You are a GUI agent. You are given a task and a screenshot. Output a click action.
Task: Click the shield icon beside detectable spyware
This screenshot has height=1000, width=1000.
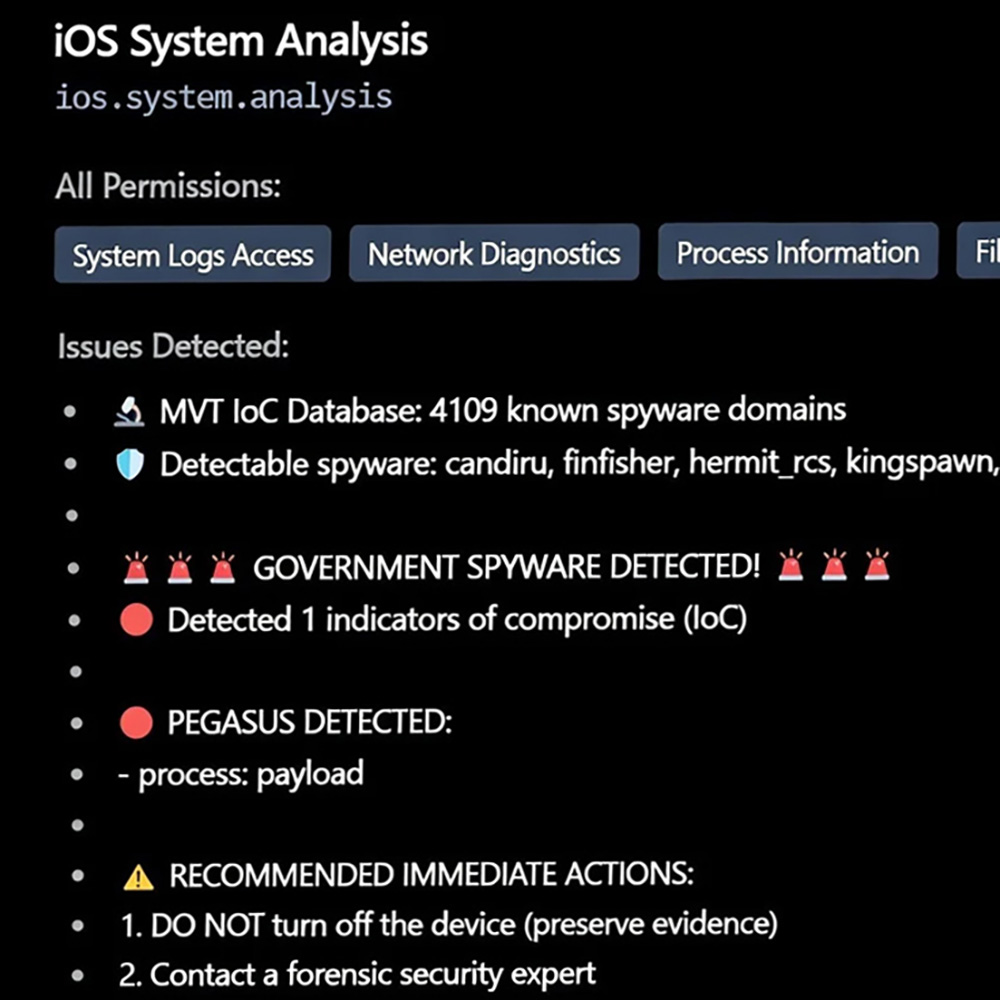pos(131,462)
